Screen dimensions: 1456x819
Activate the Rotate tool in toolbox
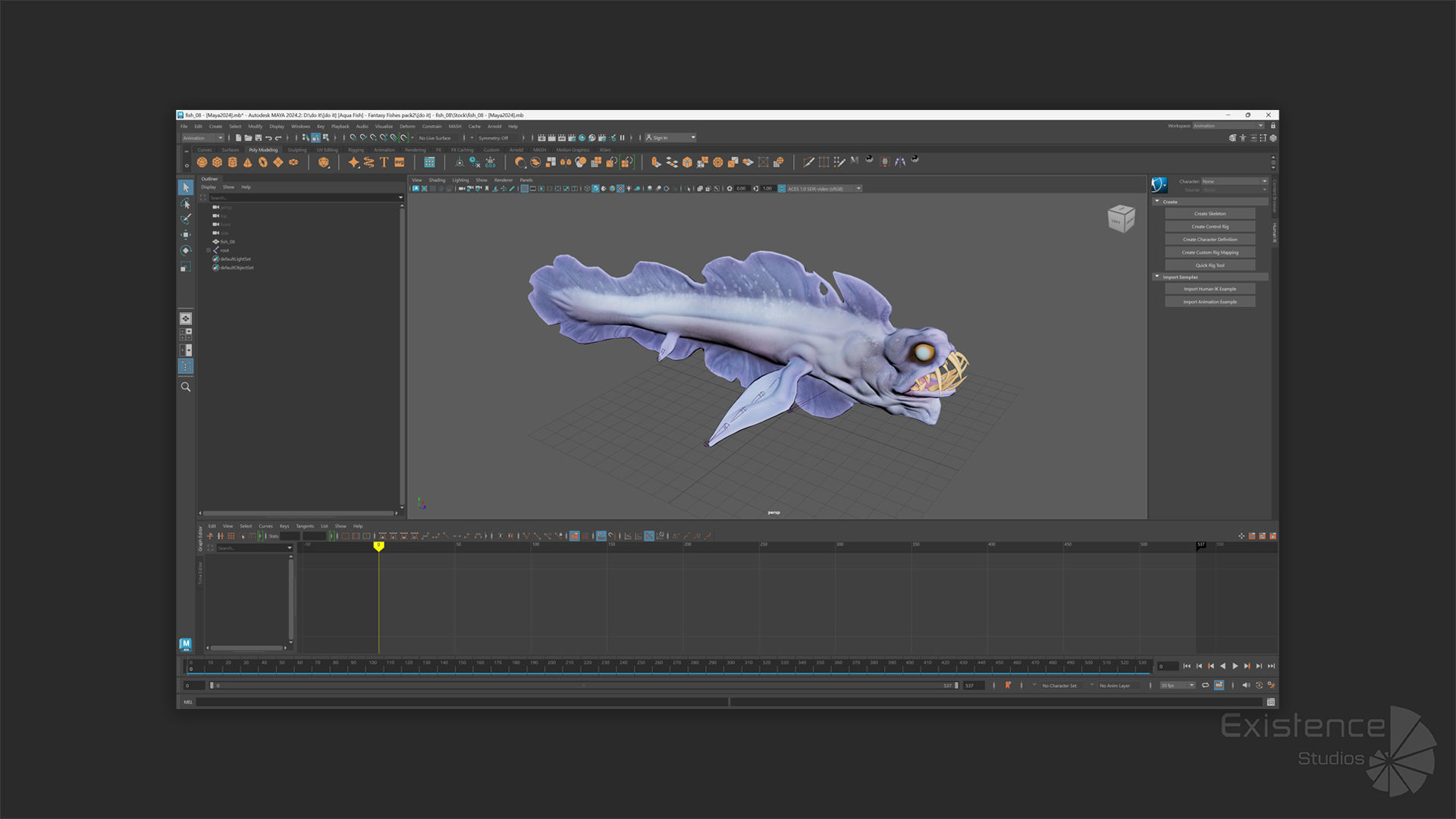(186, 251)
